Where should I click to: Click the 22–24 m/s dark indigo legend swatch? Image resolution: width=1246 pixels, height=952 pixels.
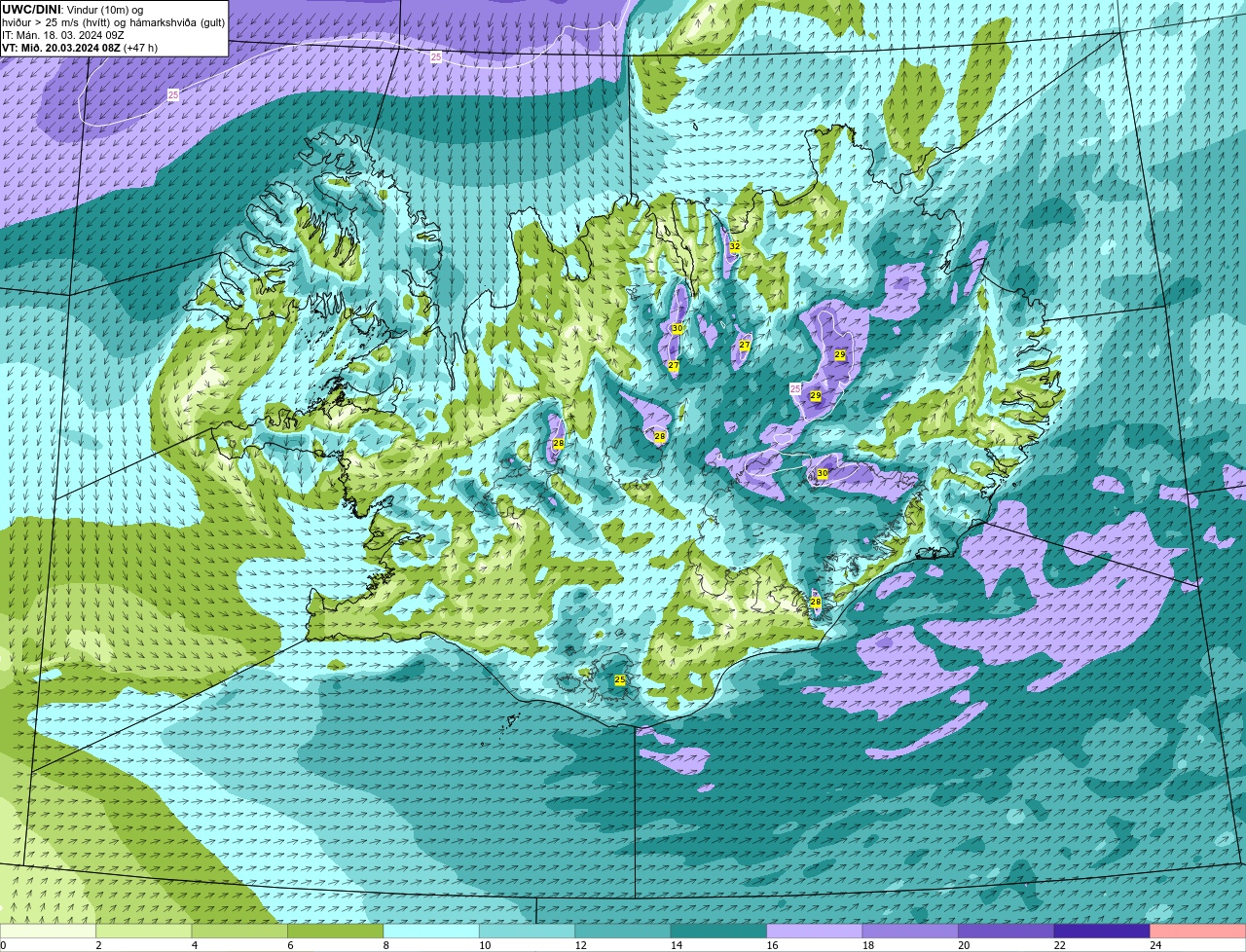[x=1102, y=931]
